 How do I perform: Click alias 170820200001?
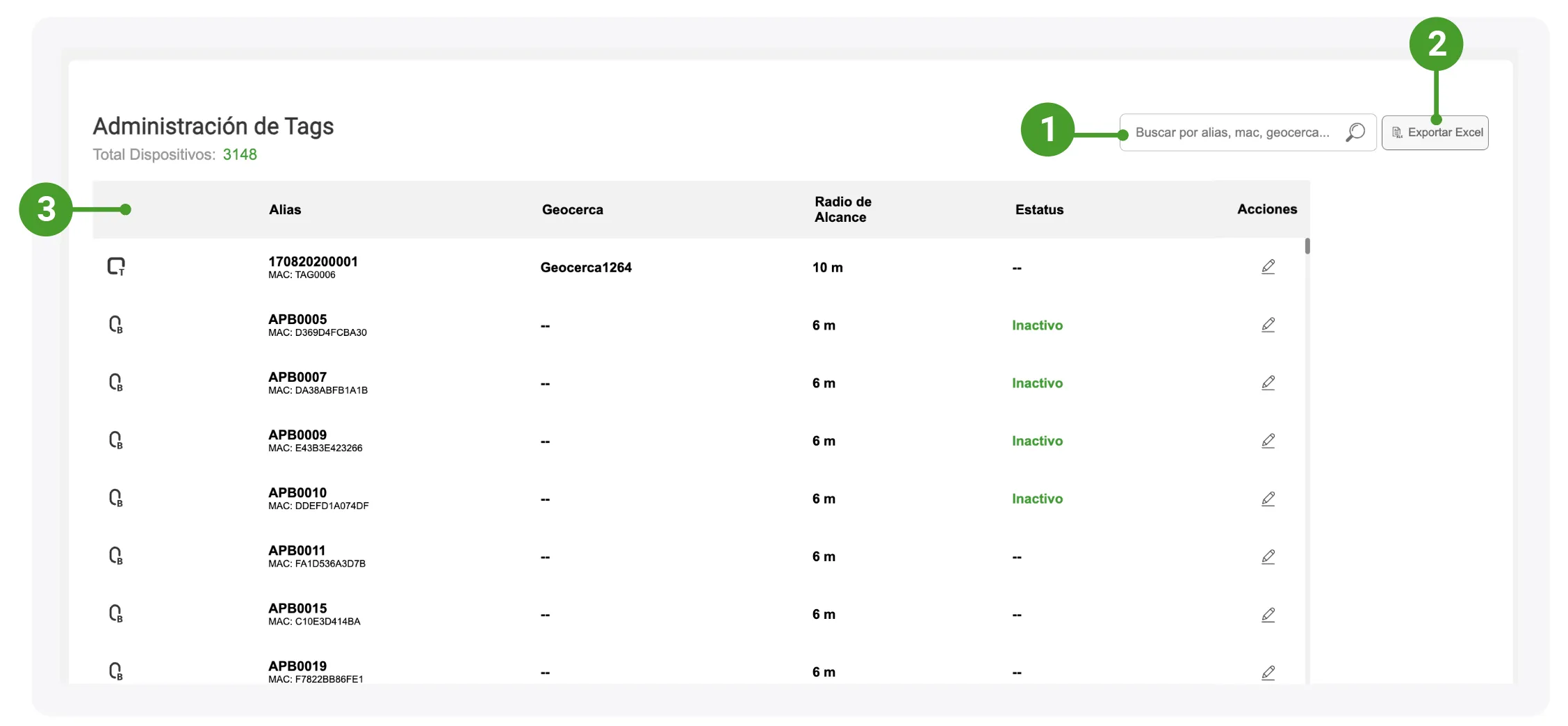[x=313, y=261]
